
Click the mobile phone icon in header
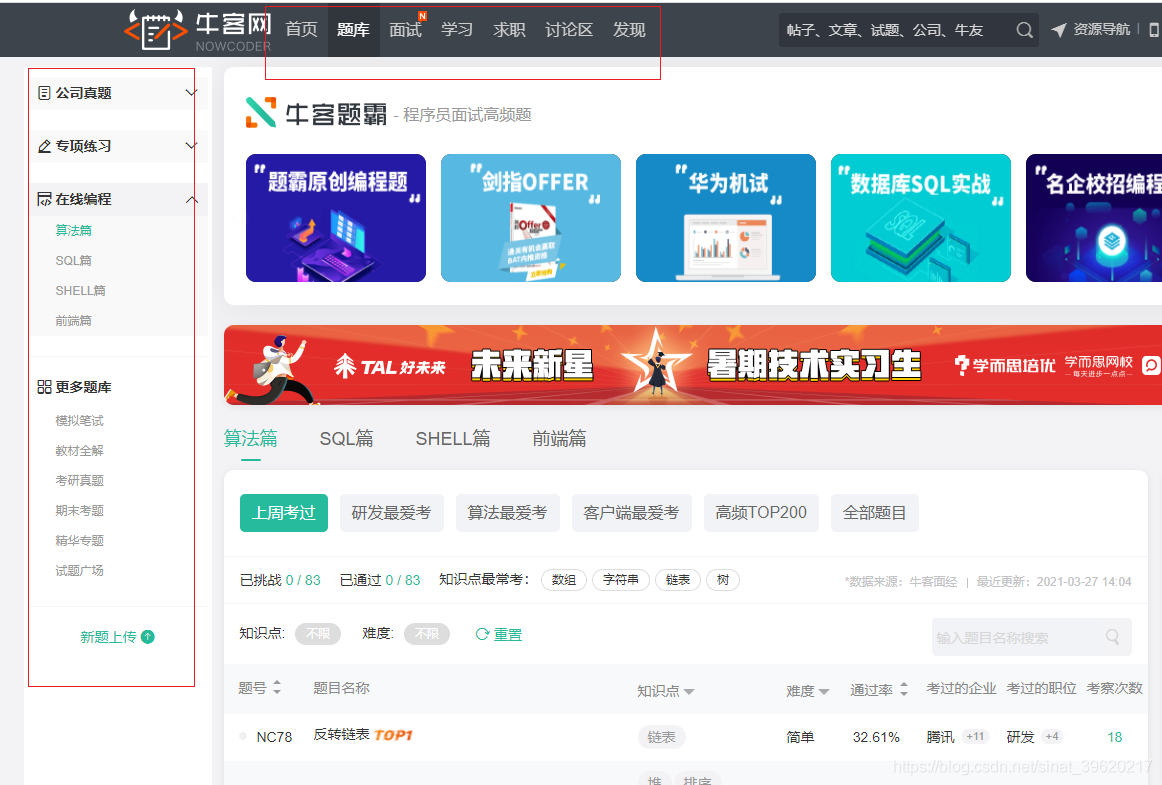tap(1154, 30)
